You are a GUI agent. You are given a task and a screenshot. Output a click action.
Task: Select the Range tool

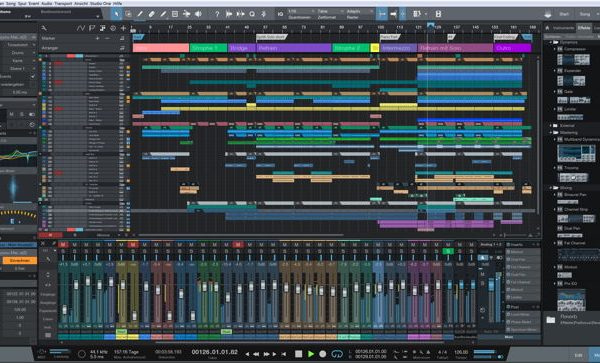(x=129, y=14)
